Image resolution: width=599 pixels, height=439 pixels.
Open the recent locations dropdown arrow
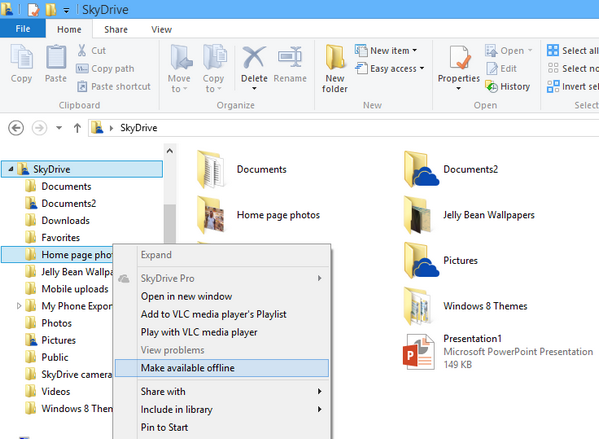click(59, 128)
